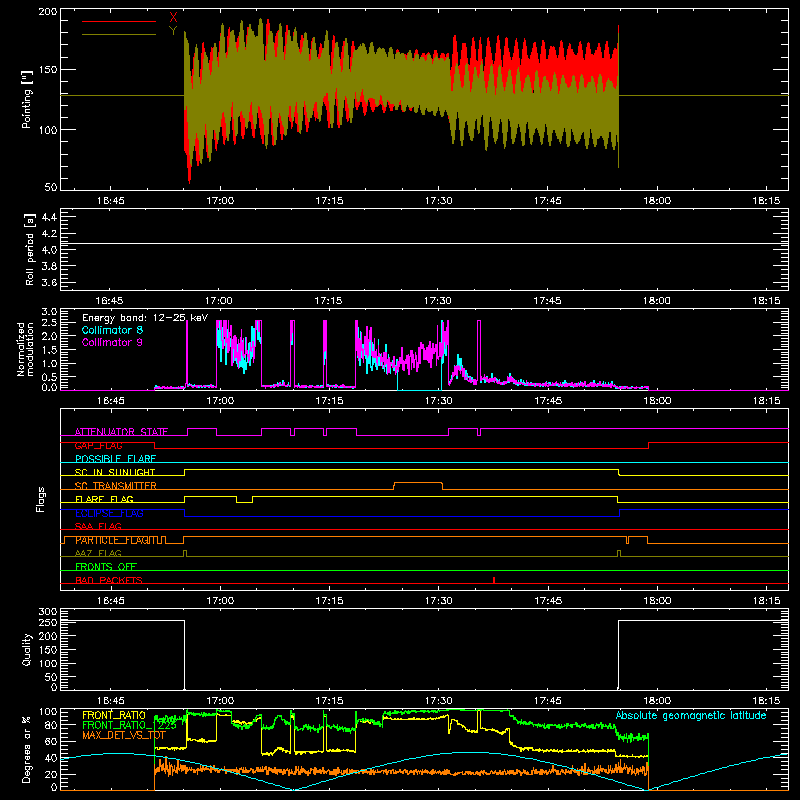The image size is (800, 800).
Task: Select the orange MAX_DET_VS_TOT legend text
Action: pos(124,735)
